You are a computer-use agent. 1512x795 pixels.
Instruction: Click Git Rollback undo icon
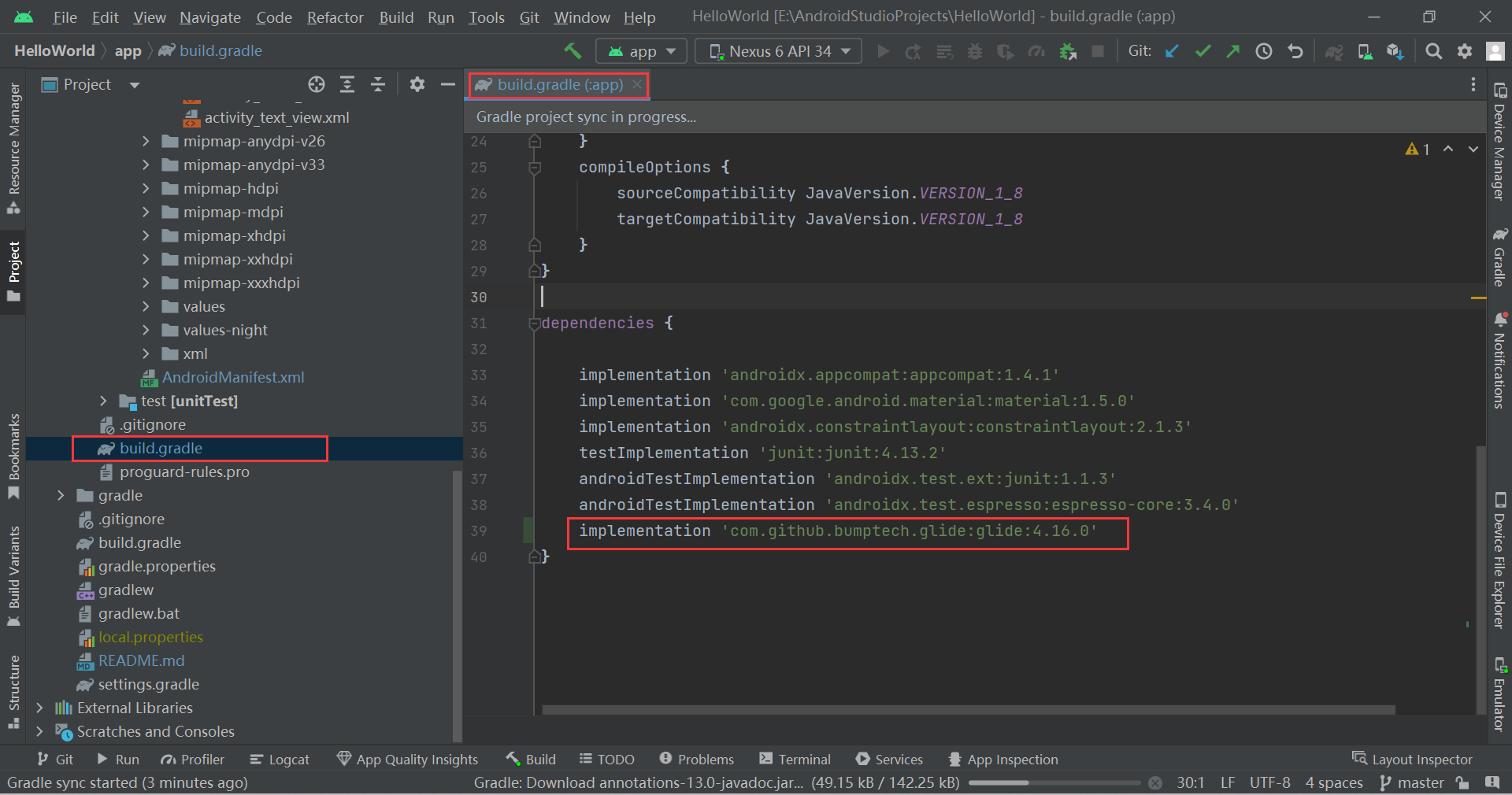click(x=1295, y=51)
